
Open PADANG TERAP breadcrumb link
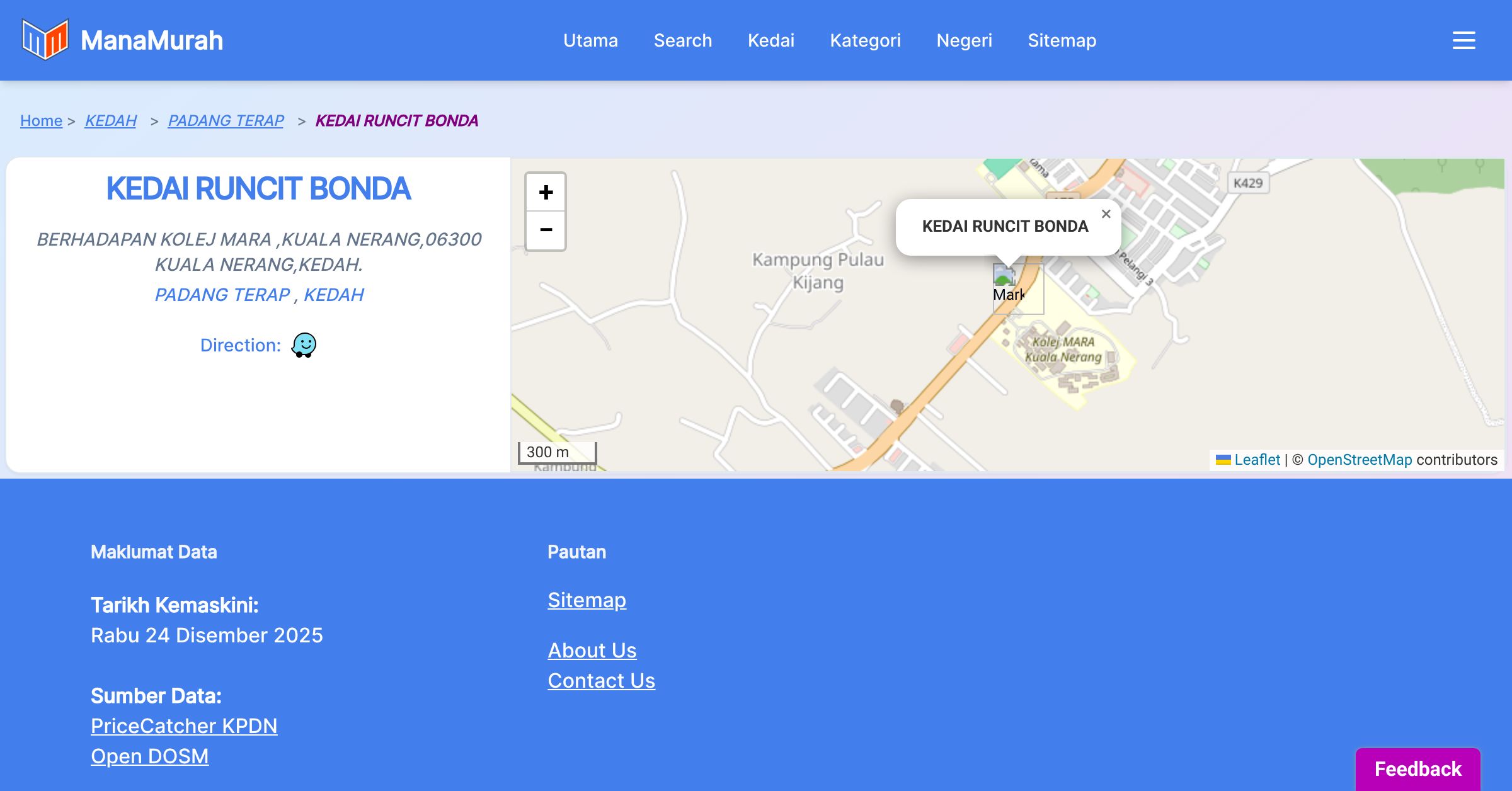pyautogui.click(x=226, y=120)
